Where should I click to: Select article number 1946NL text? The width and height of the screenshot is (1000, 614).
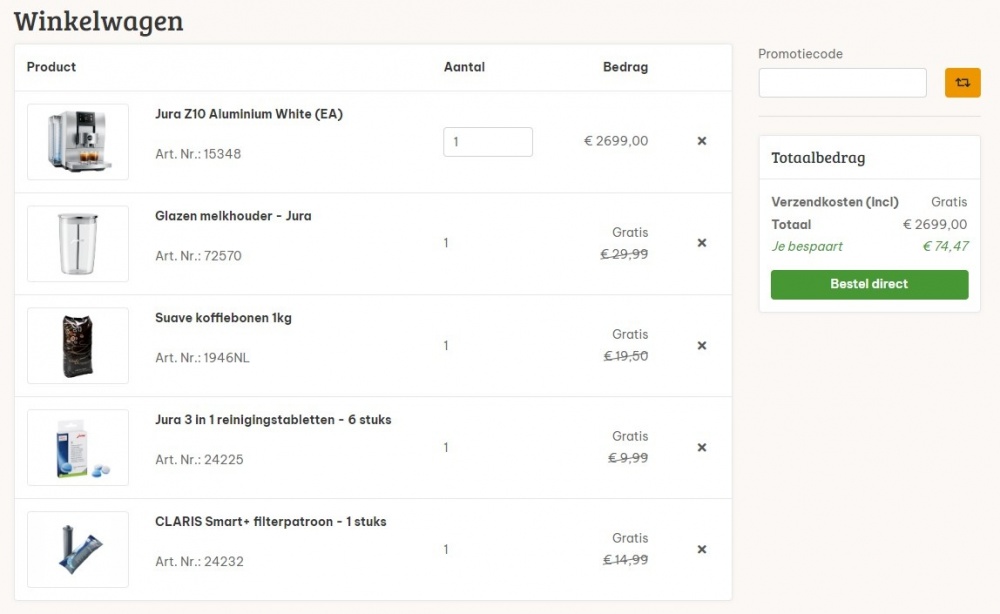[202, 358]
